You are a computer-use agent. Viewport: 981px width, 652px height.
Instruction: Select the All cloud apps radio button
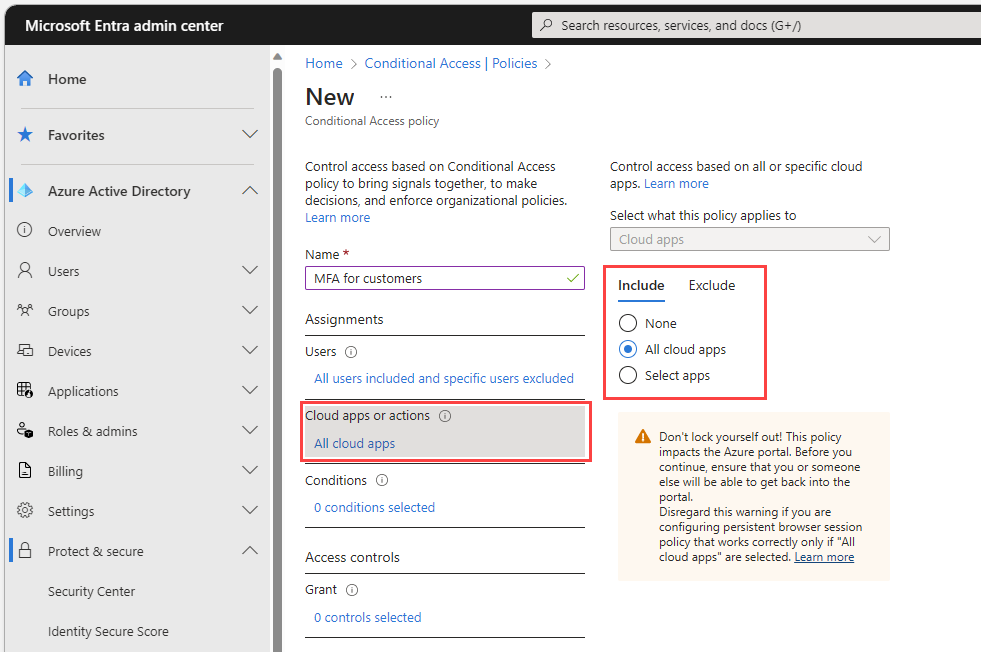[628, 349]
